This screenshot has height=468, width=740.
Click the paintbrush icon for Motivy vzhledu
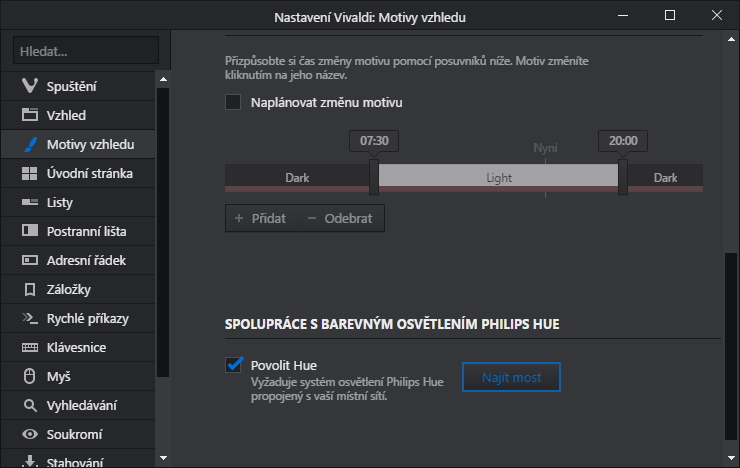click(x=29, y=145)
